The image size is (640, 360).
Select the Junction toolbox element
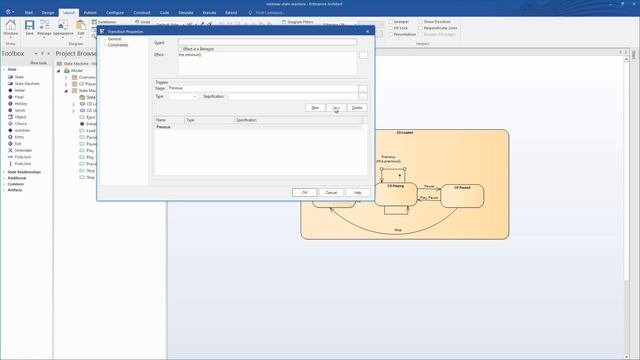19,130
